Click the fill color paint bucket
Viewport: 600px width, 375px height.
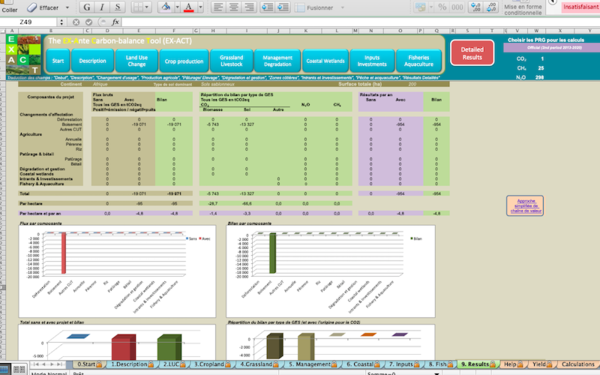(166, 7)
